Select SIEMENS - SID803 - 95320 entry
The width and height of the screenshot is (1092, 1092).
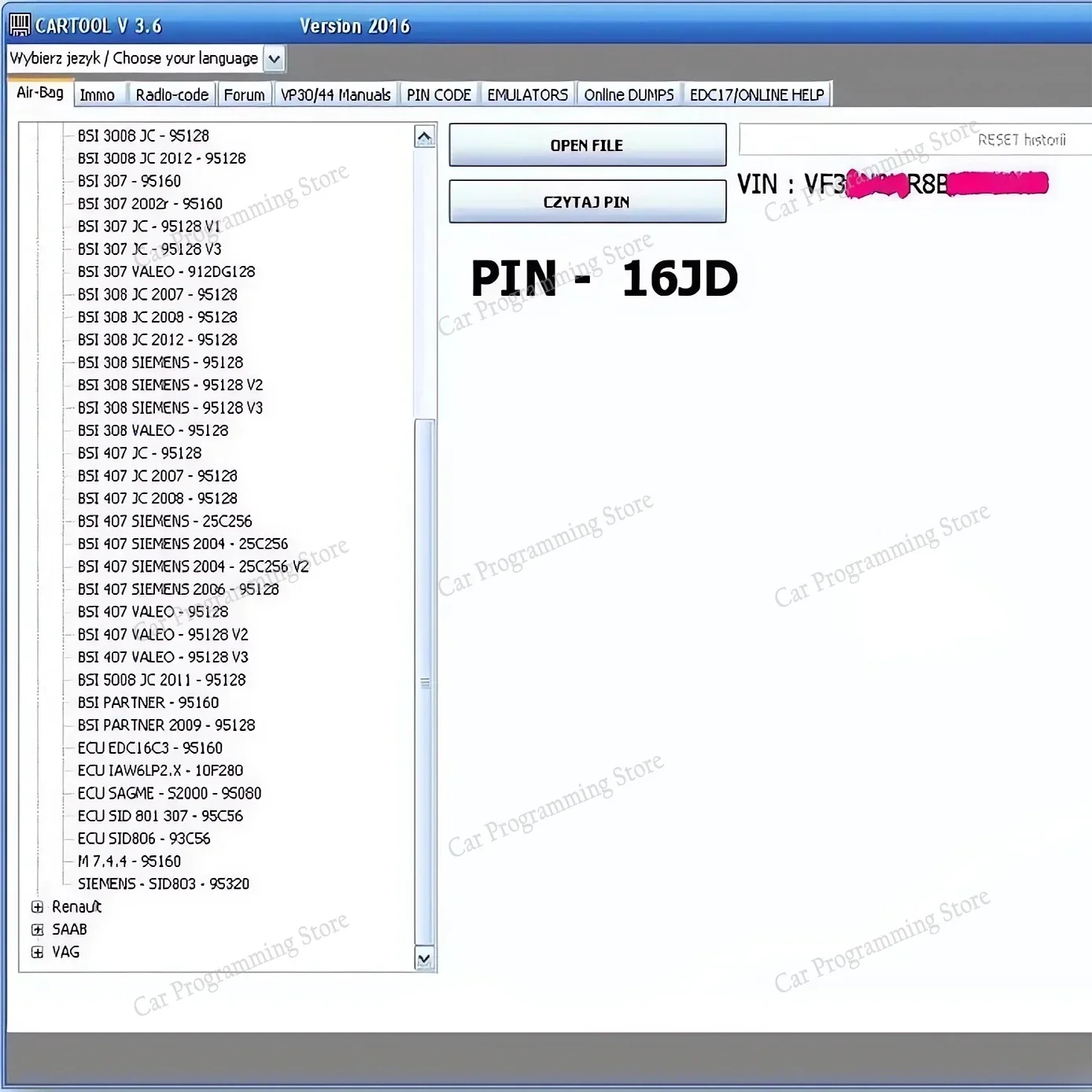164,884
